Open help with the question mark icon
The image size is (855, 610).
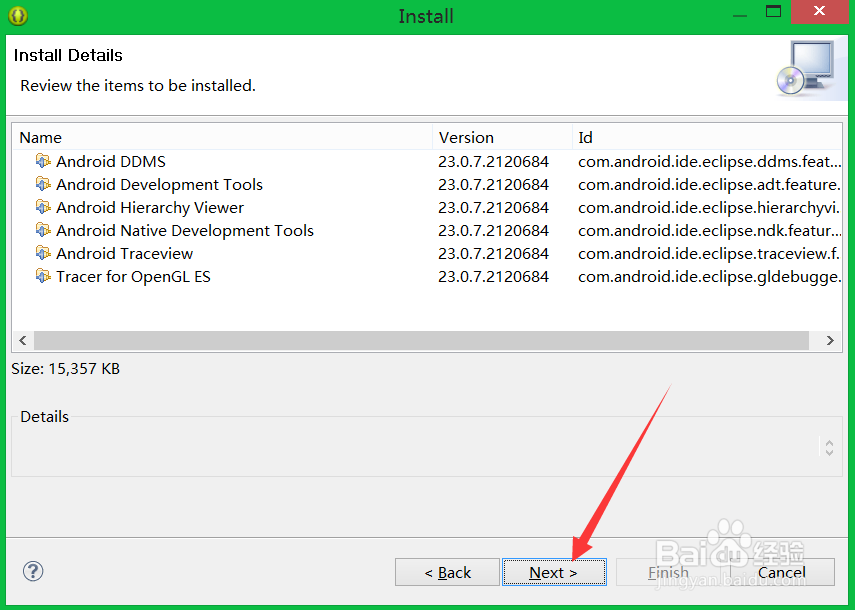(x=33, y=571)
